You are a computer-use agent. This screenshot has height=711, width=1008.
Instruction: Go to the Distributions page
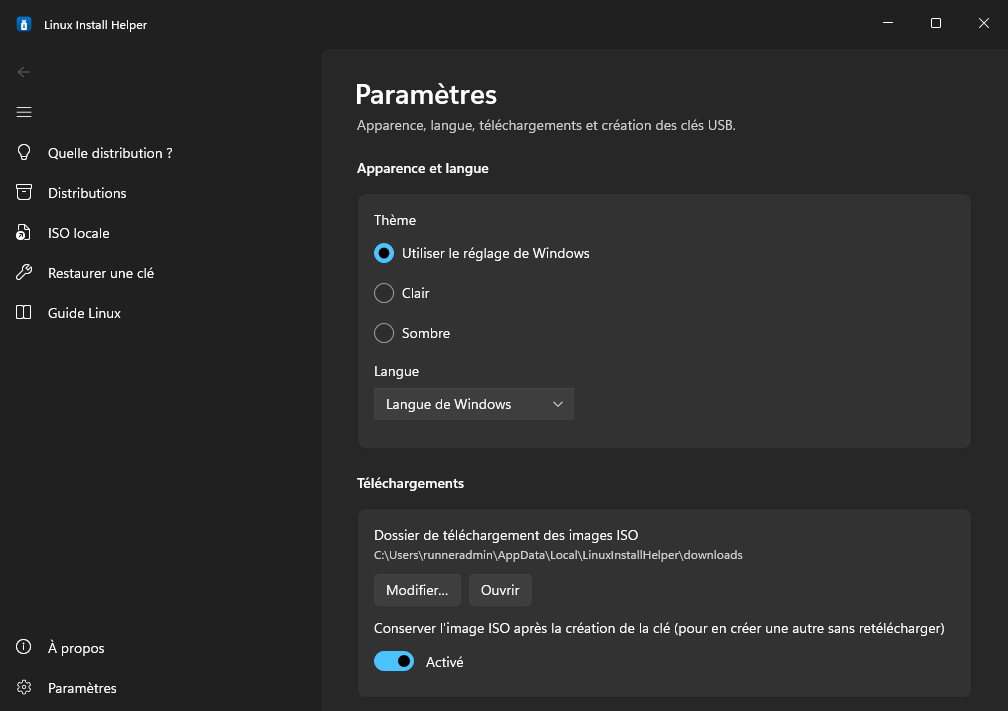pos(87,193)
